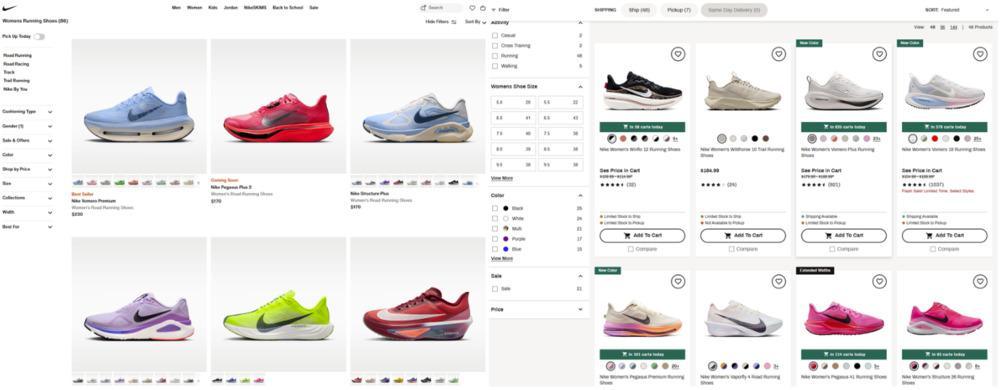Favorite the Winflo 12 Running Shoes
1000x390 pixels.
[677, 54]
